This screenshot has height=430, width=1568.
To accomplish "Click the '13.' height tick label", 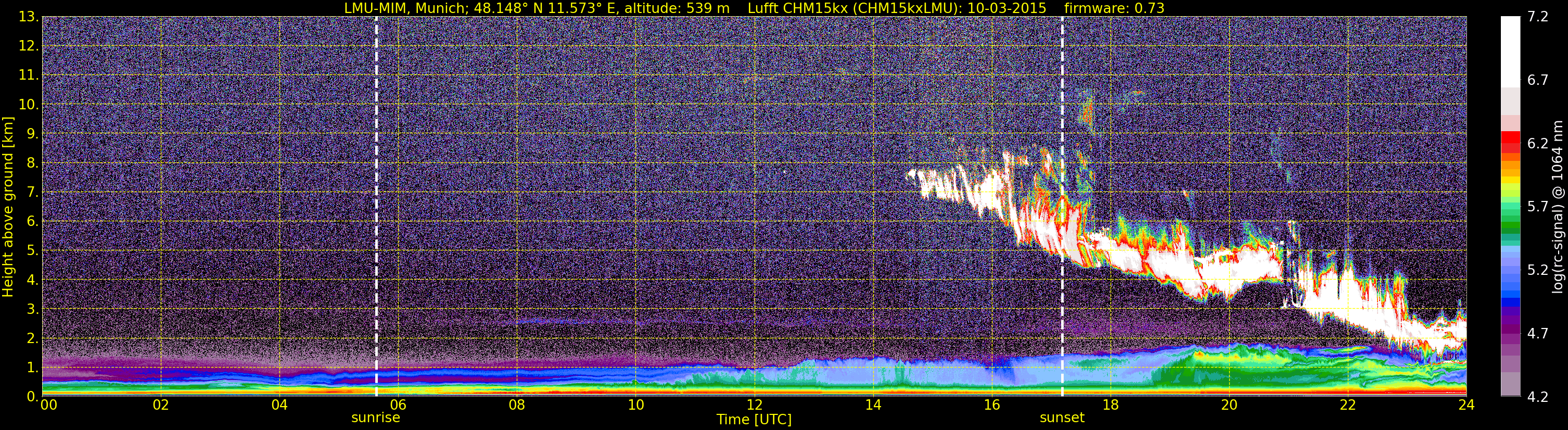I will [x=29, y=17].
